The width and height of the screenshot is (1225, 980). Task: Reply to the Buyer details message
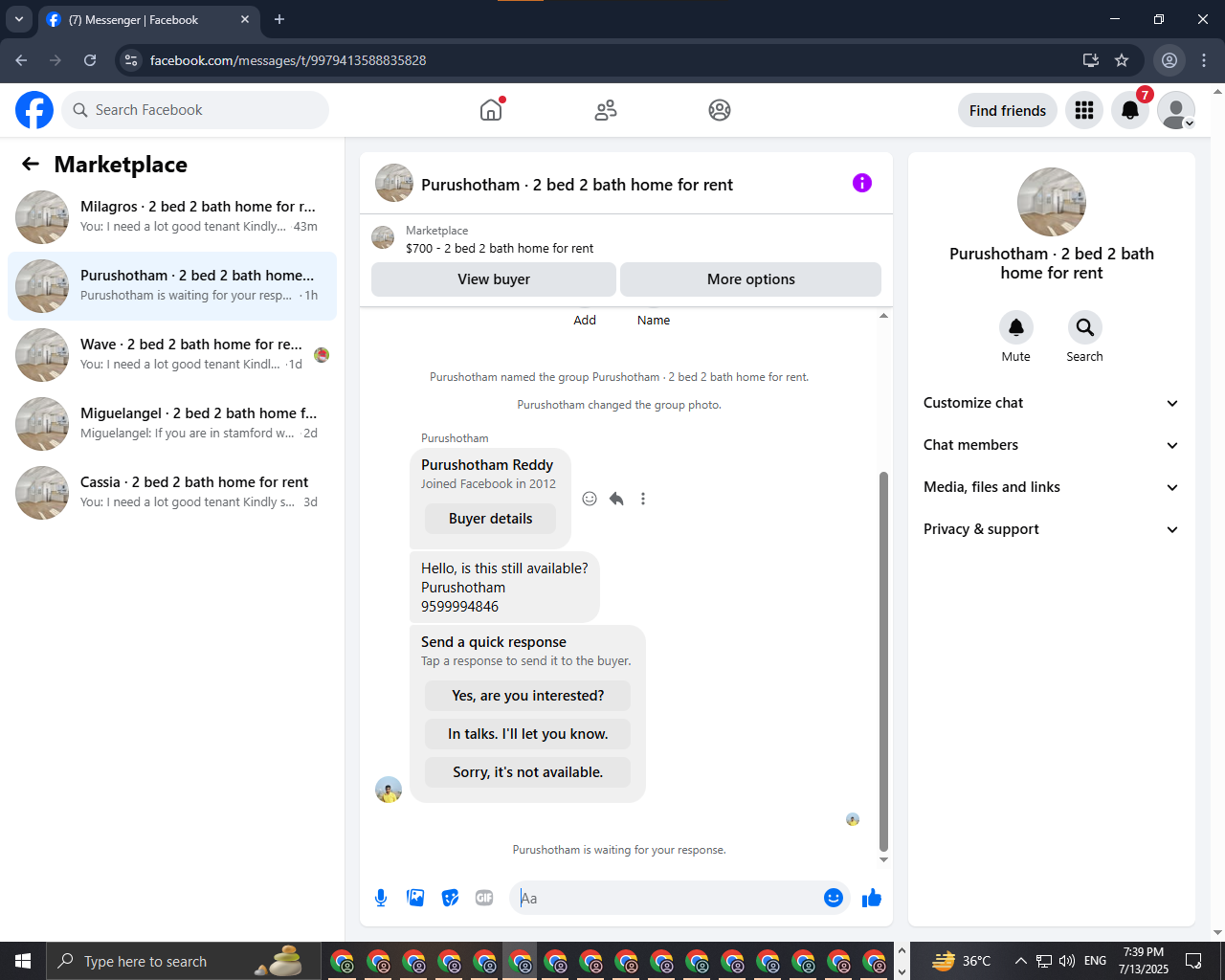(x=616, y=499)
